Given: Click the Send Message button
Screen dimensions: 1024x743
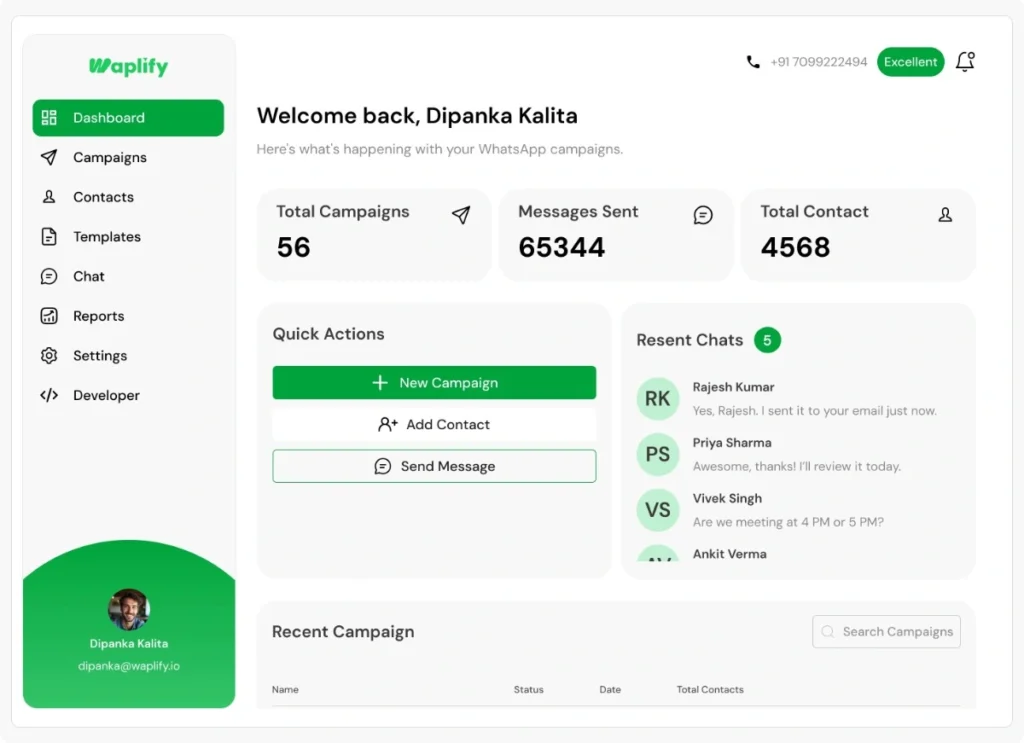Looking at the screenshot, I should tap(434, 466).
